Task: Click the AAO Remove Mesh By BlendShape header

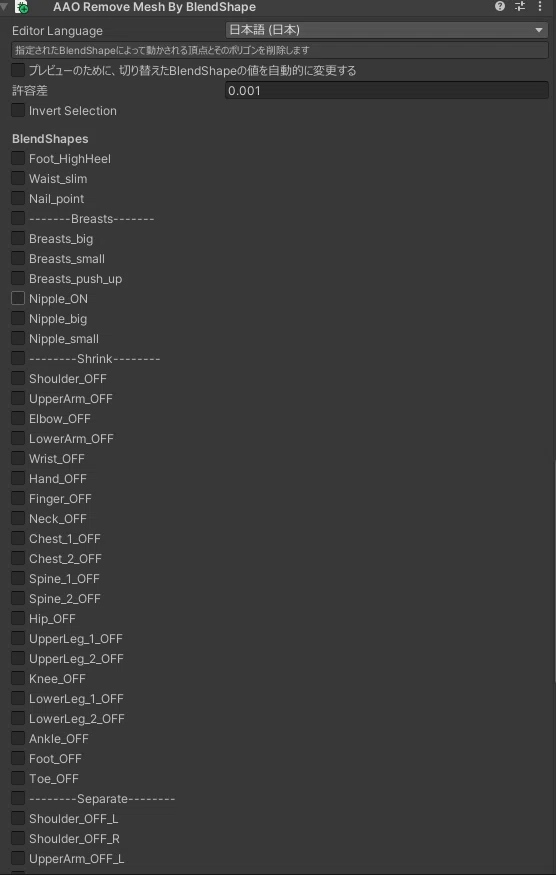Action: point(155,7)
